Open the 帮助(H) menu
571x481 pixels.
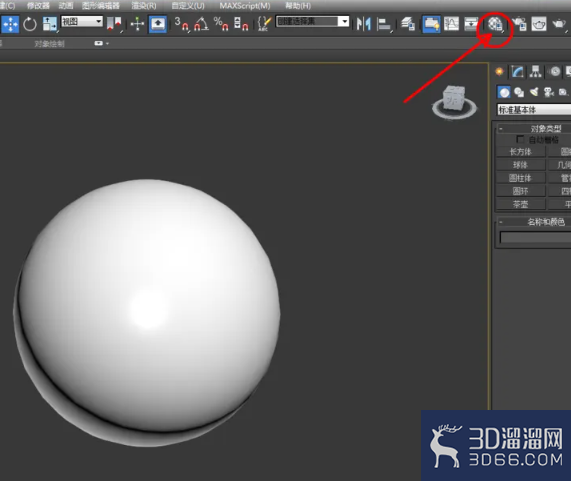coord(298,5)
